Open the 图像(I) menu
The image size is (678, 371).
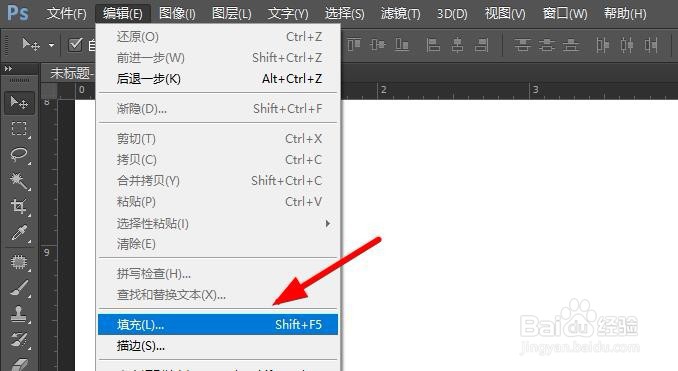(177, 14)
